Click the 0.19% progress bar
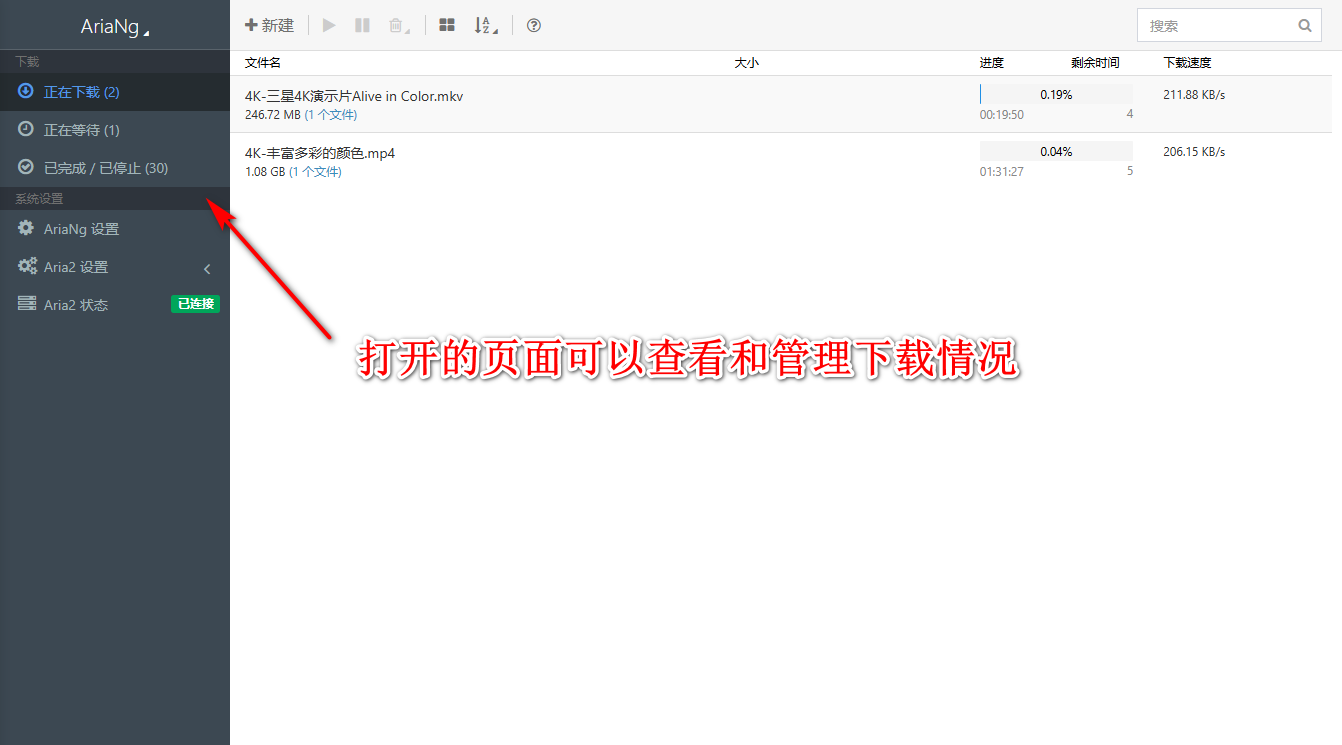 tap(1055, 95)
